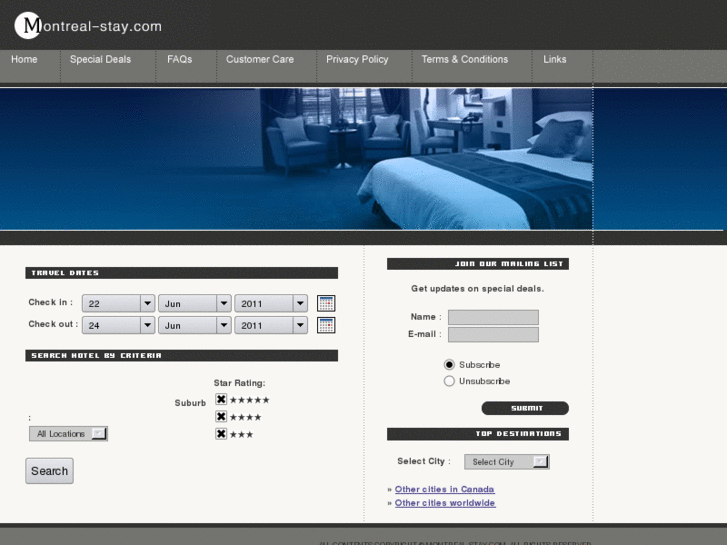The image size is (727, 545).
Task: Open the Customer Care page
Action: pyautogui.click(x=260, y=60)
